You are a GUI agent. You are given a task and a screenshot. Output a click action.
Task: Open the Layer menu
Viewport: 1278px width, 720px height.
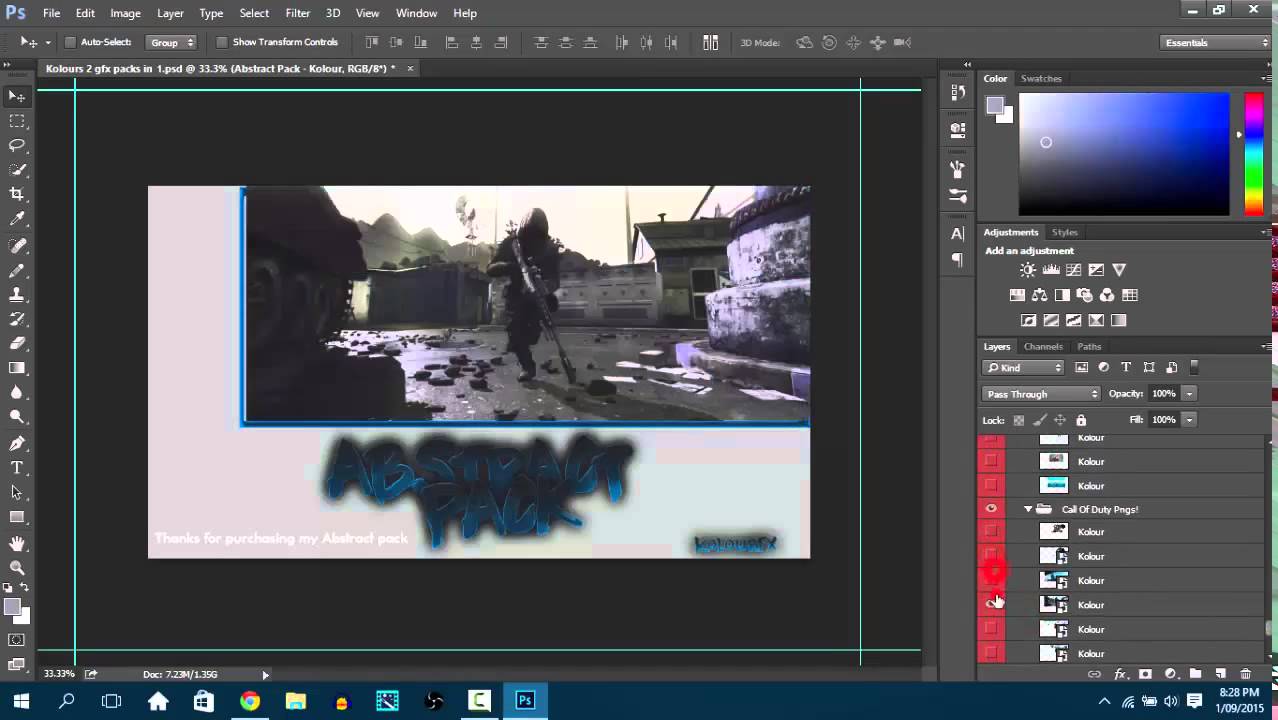pos(170,13)
